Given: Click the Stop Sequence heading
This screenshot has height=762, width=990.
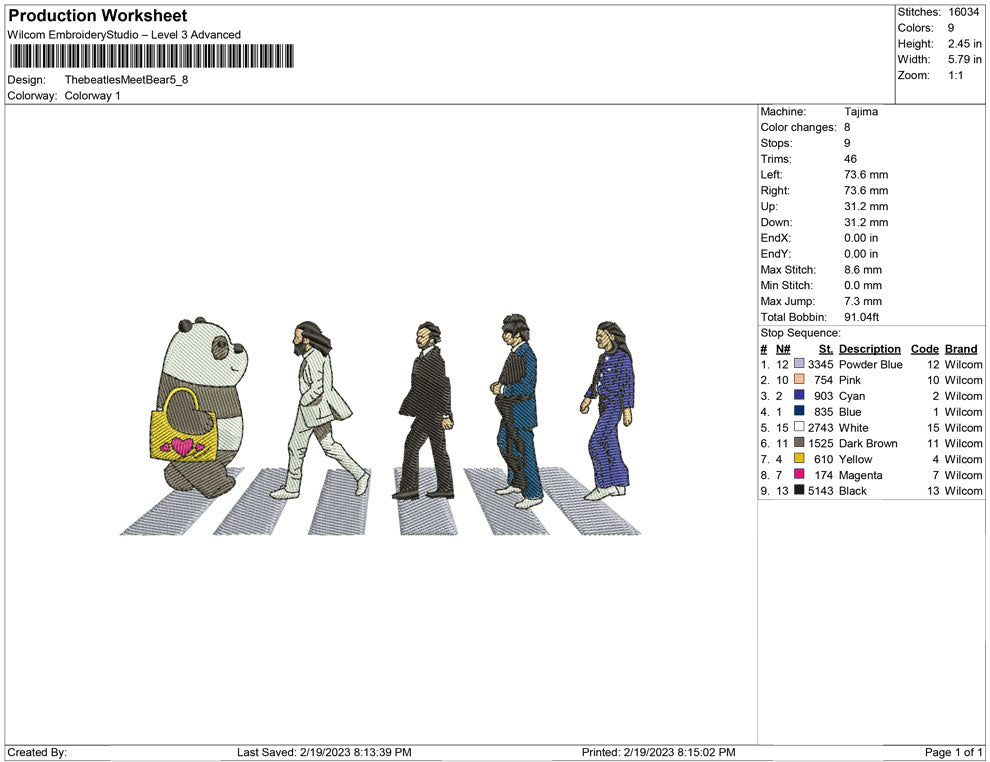Looking at the screenshot, I should point(801,333).
